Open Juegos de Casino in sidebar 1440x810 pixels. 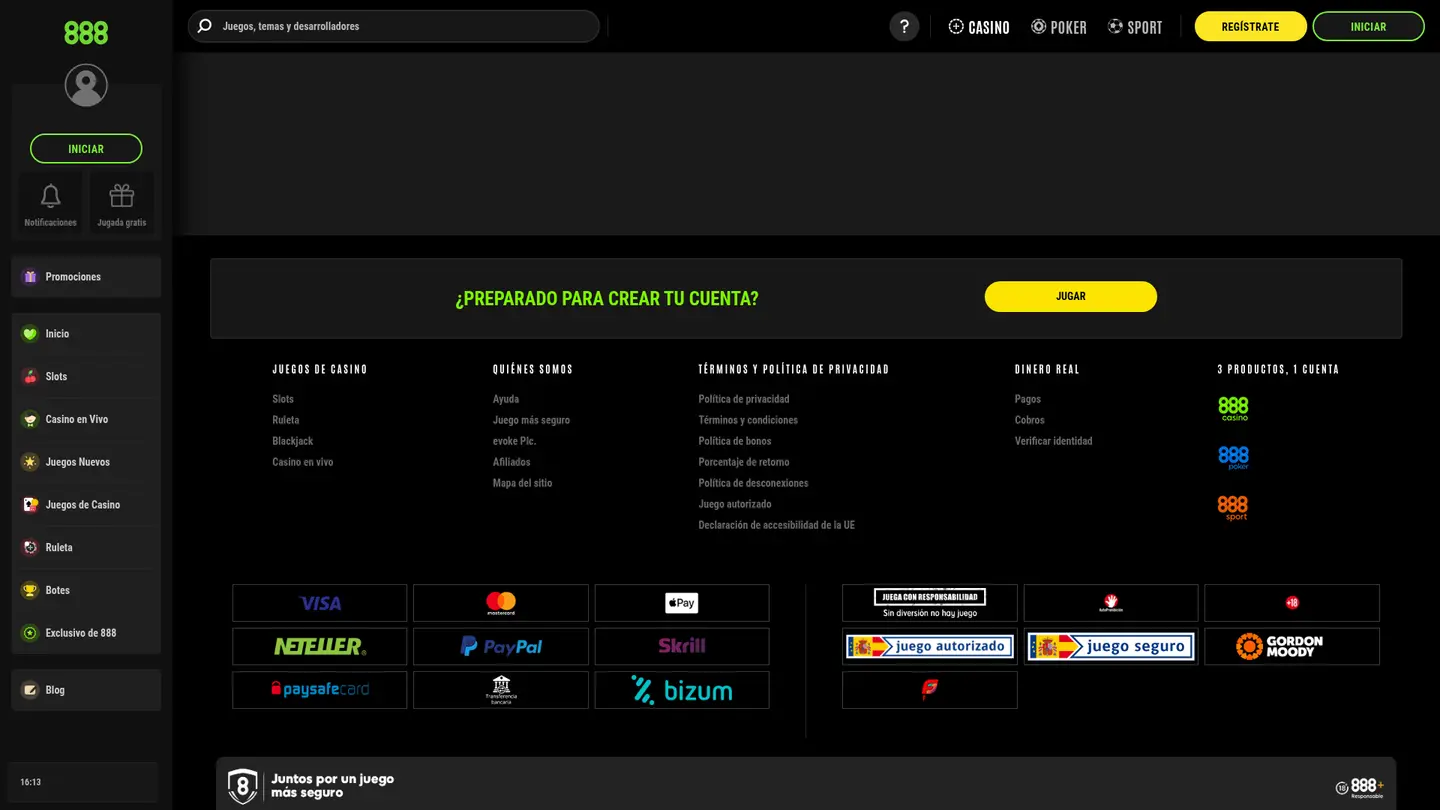pos(86,505)
